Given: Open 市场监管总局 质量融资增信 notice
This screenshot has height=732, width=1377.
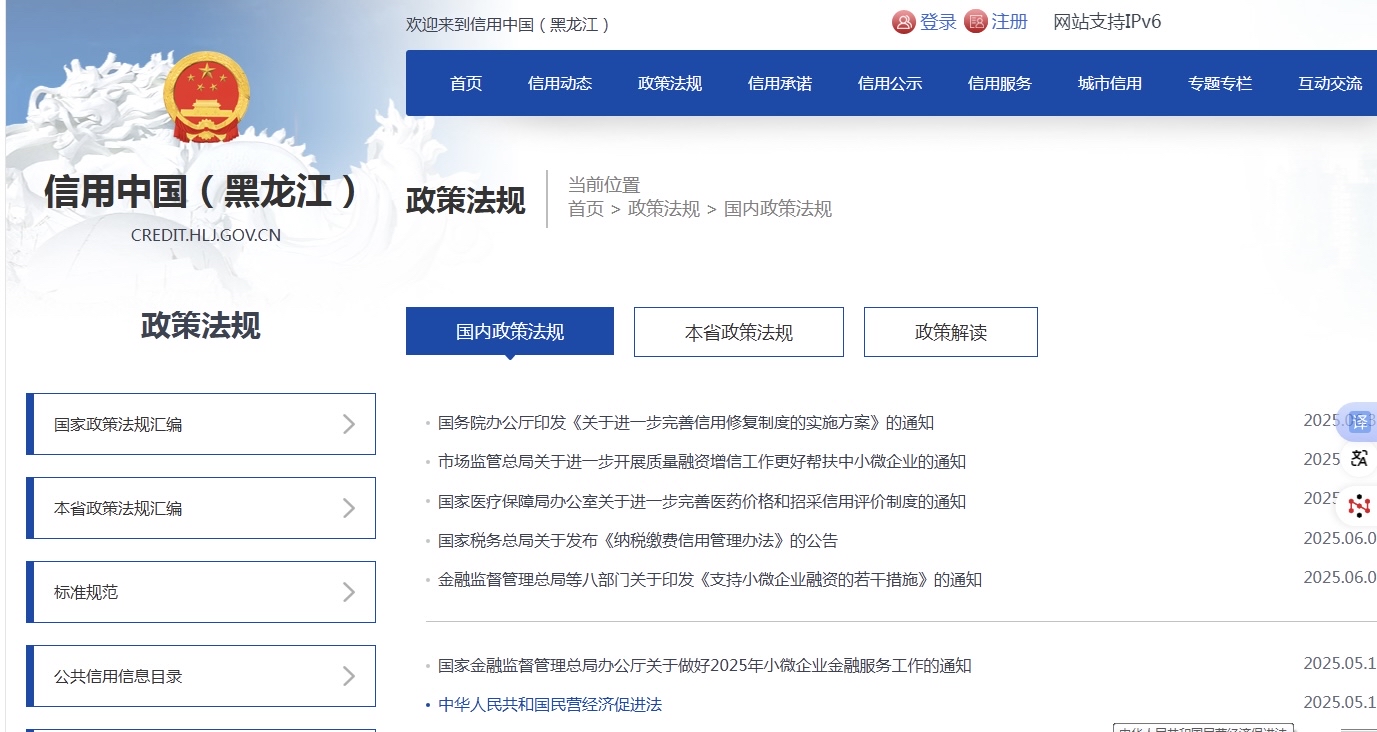Looking at the screenshot, I should [702, 461].
